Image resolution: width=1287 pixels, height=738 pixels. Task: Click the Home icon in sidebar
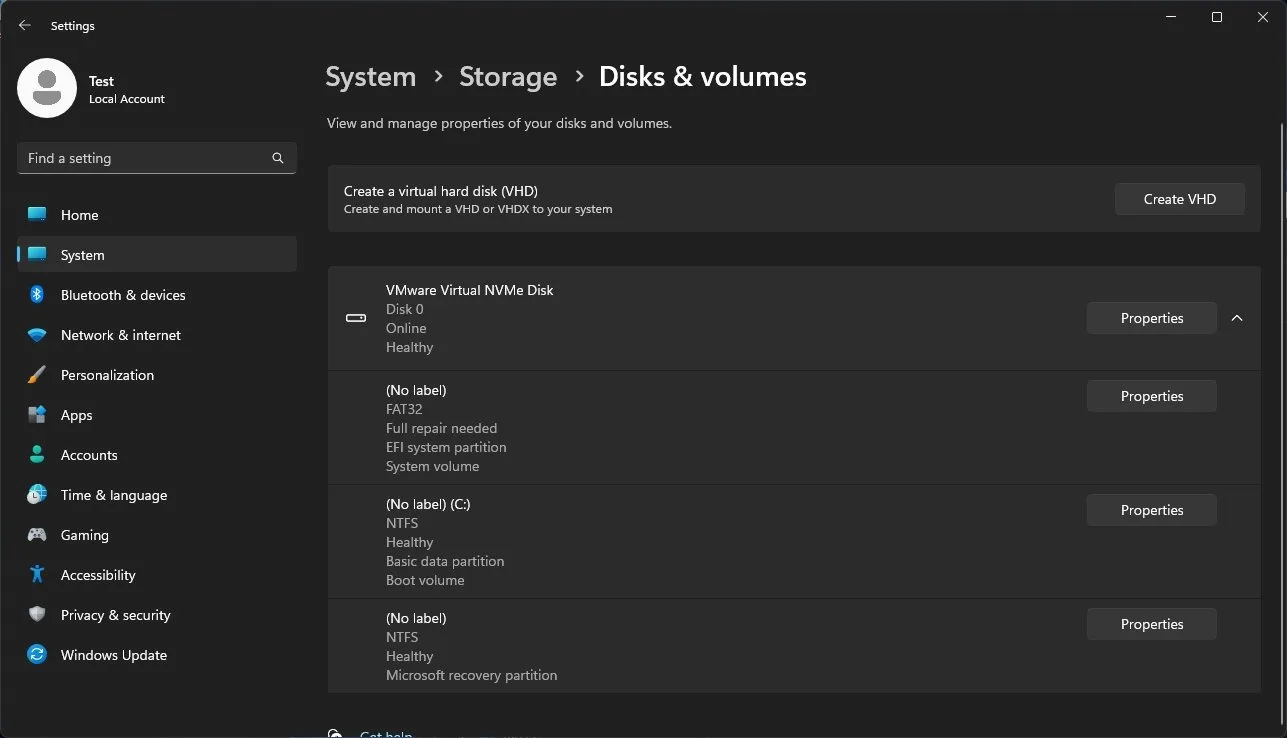pyautogui.click(x=37, y=215)
